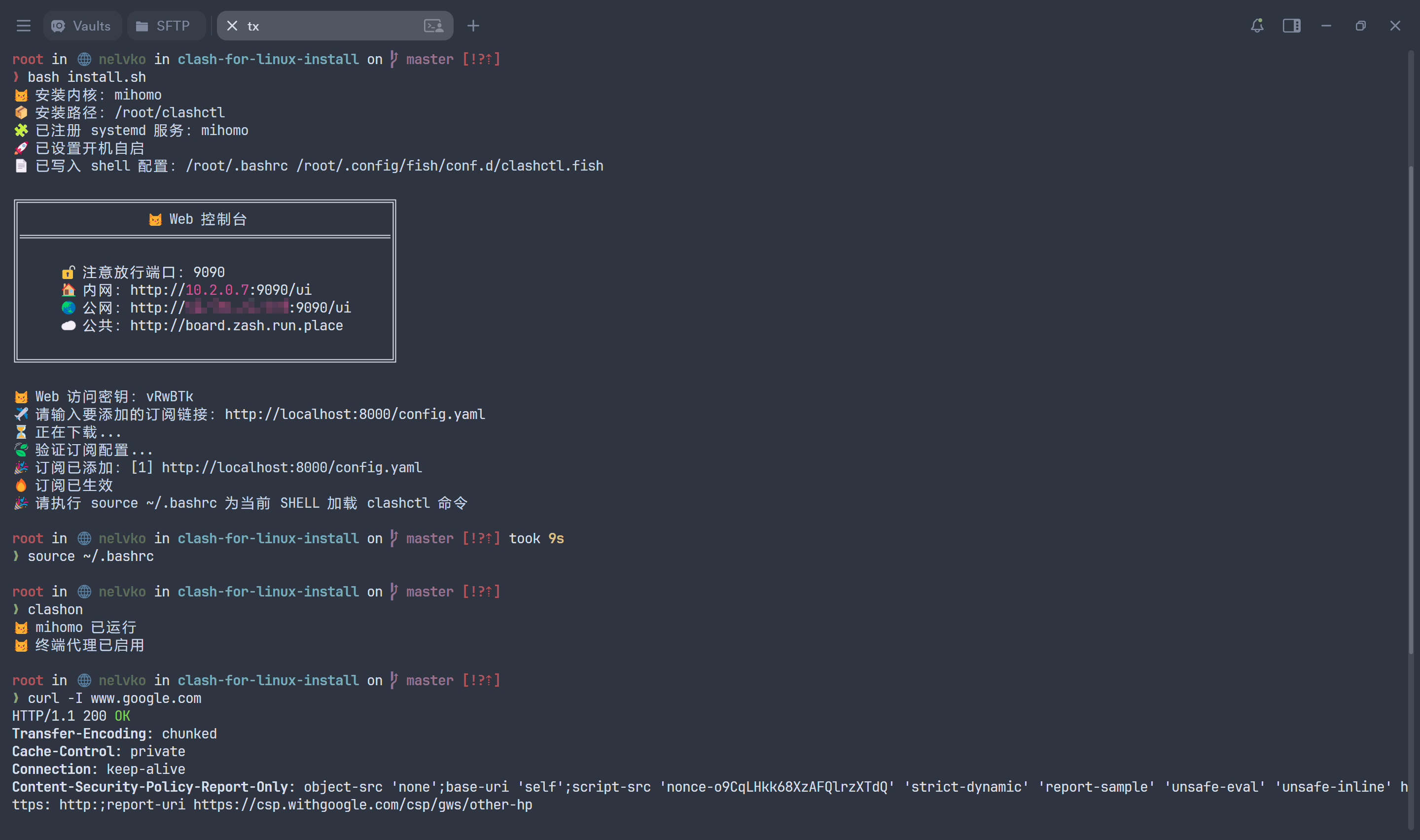Click the '终端代理已启用' status line
This screenshot has height=840, width=1420.
tap(79, 645)
